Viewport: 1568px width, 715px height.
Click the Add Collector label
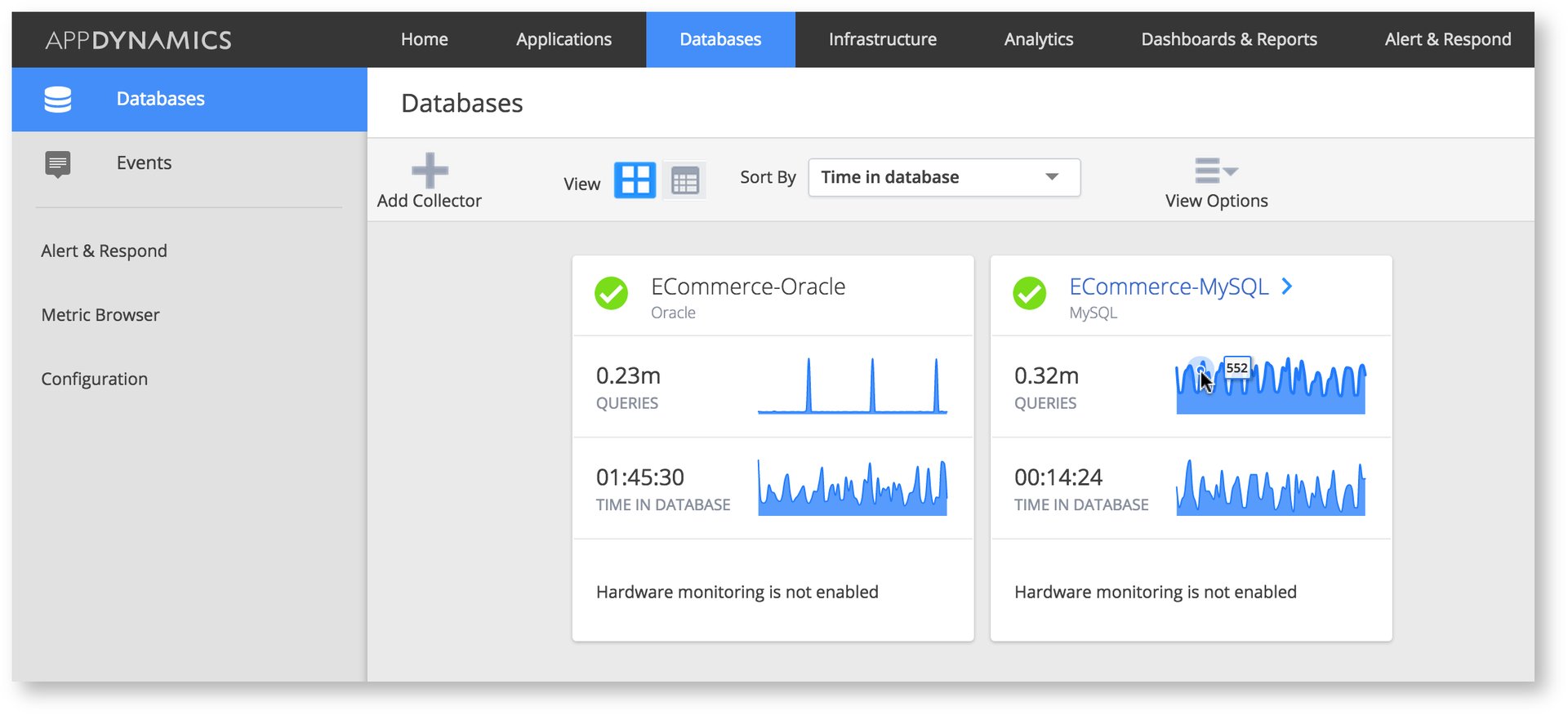[x=430, y=201]
